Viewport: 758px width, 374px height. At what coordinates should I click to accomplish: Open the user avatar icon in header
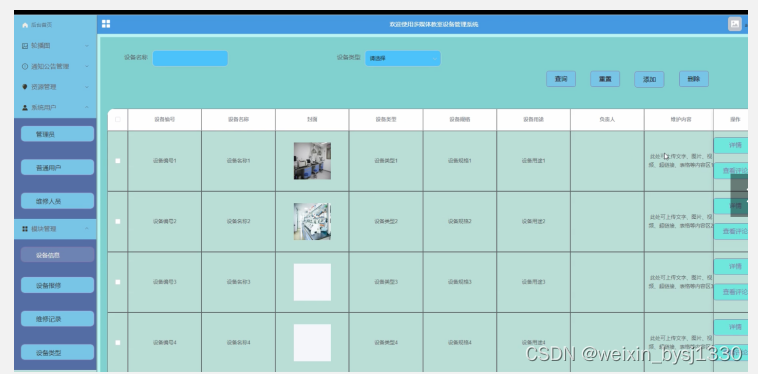tap(734, 24)
